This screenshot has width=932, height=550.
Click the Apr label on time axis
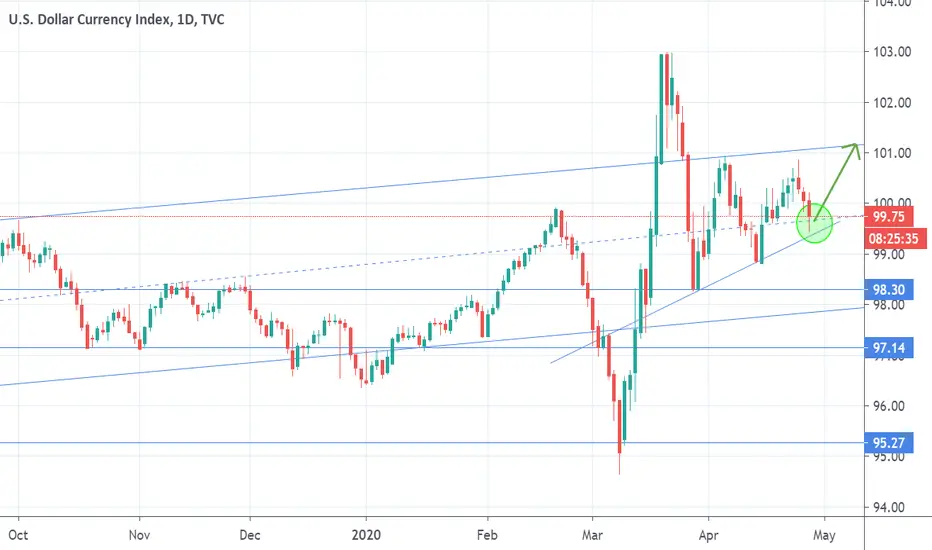tap(709, 535)
